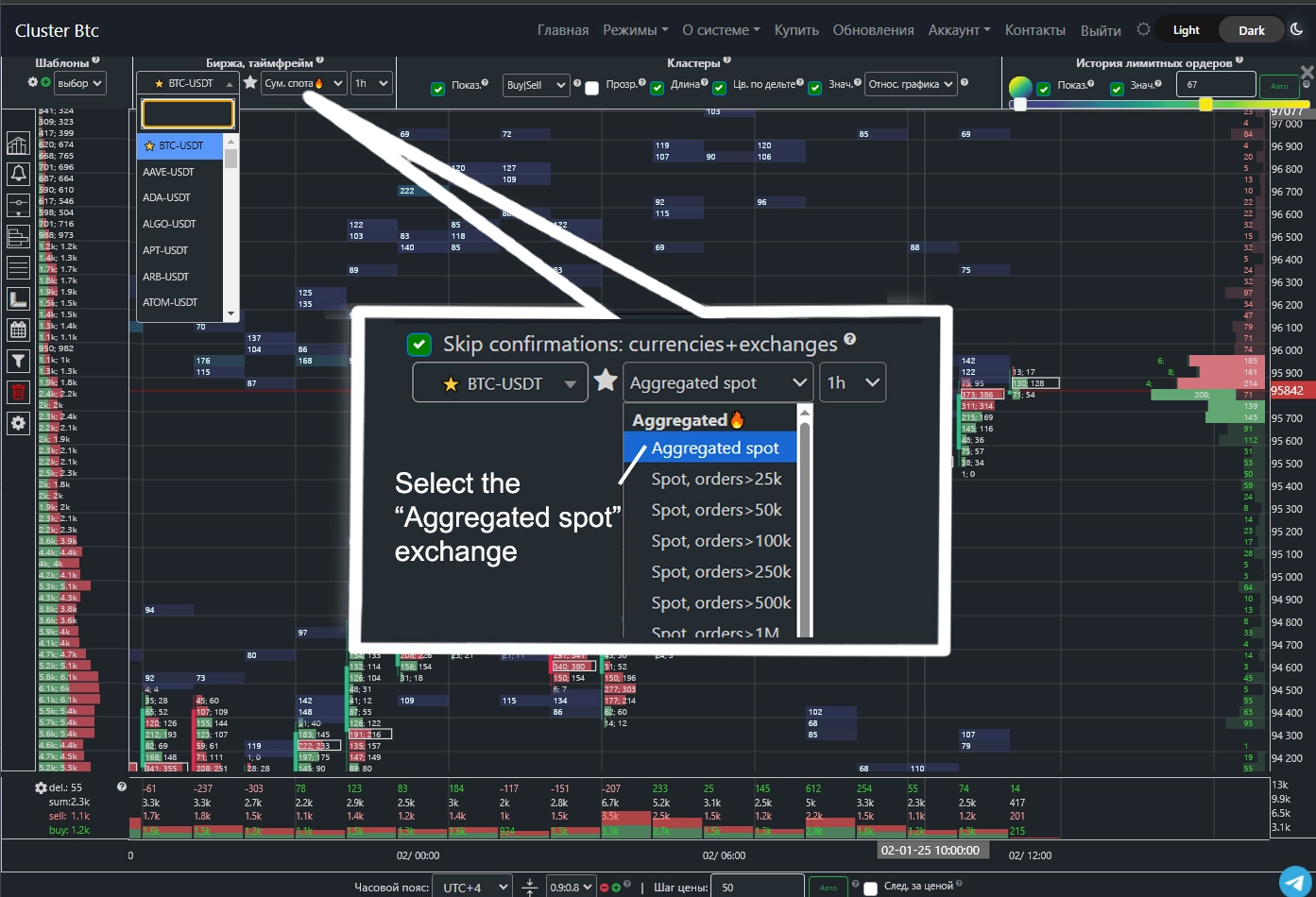
Task: Click the Обновления link in navigation
Action: pos(873,30)
